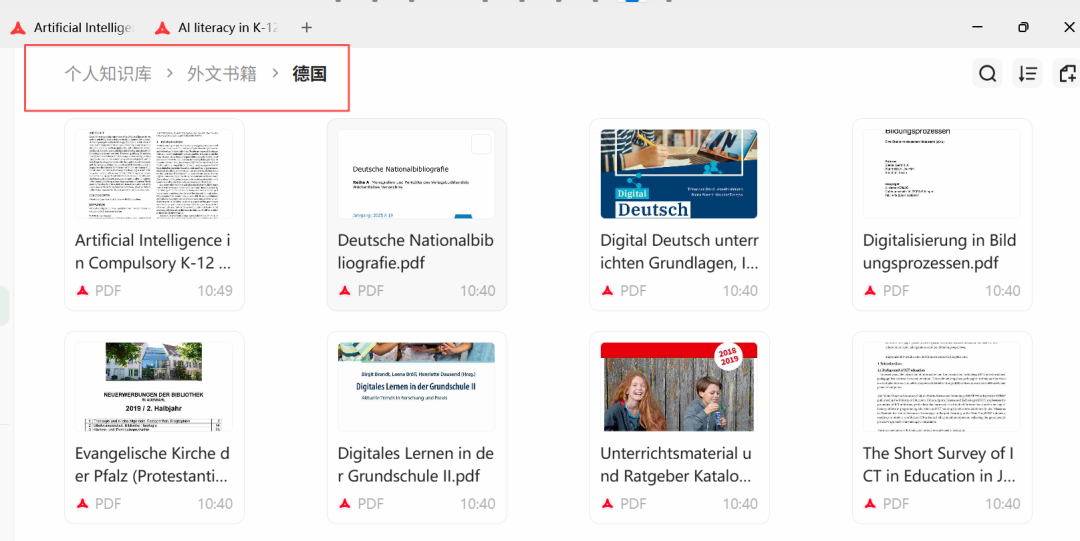Go to 个人知识库 in breadcrumb

[108, 74]
